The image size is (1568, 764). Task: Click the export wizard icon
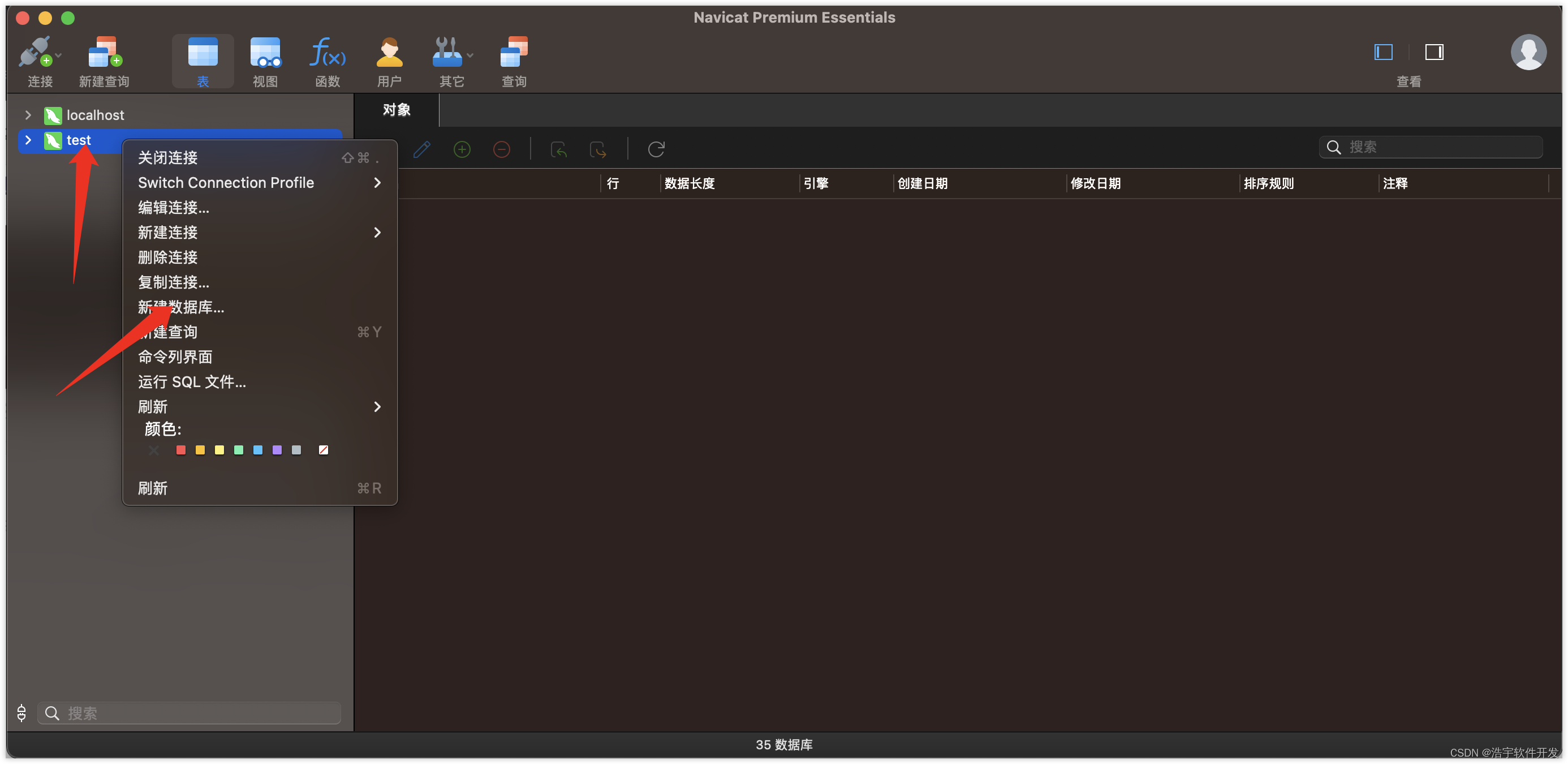[x=598, y=149]
